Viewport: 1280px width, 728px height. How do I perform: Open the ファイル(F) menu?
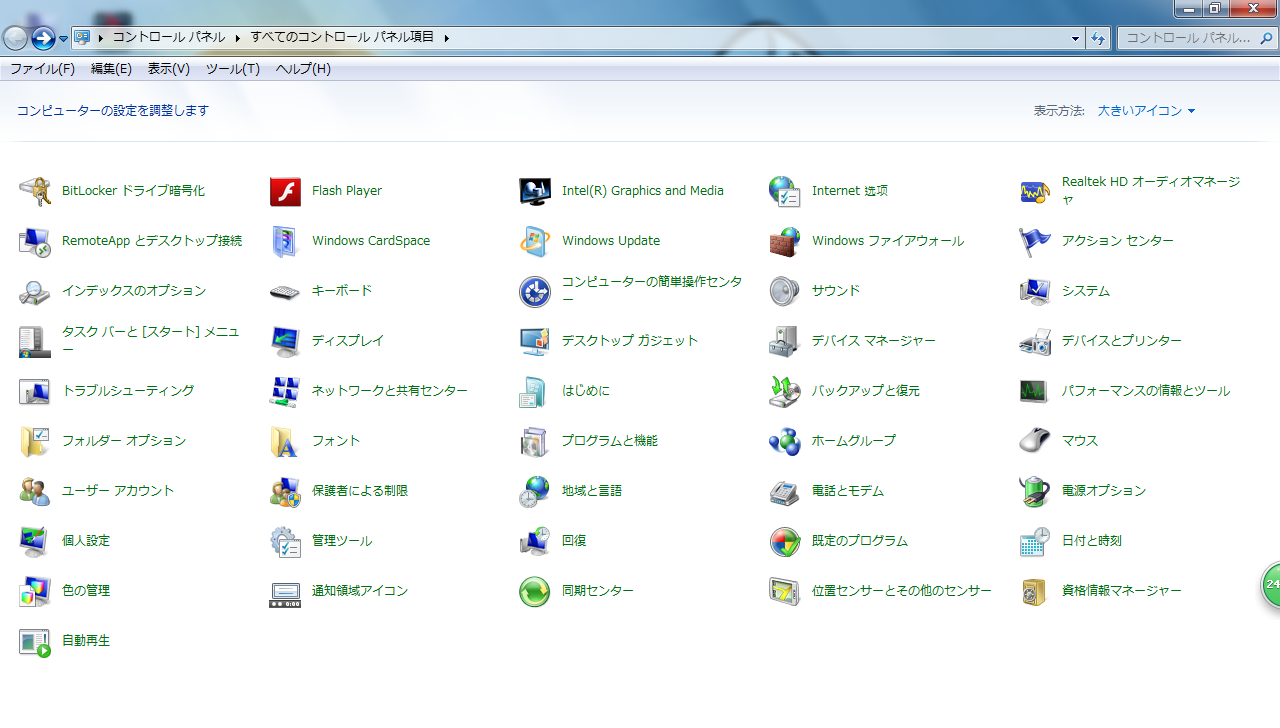pyautogui.click(x=42, y=69)
